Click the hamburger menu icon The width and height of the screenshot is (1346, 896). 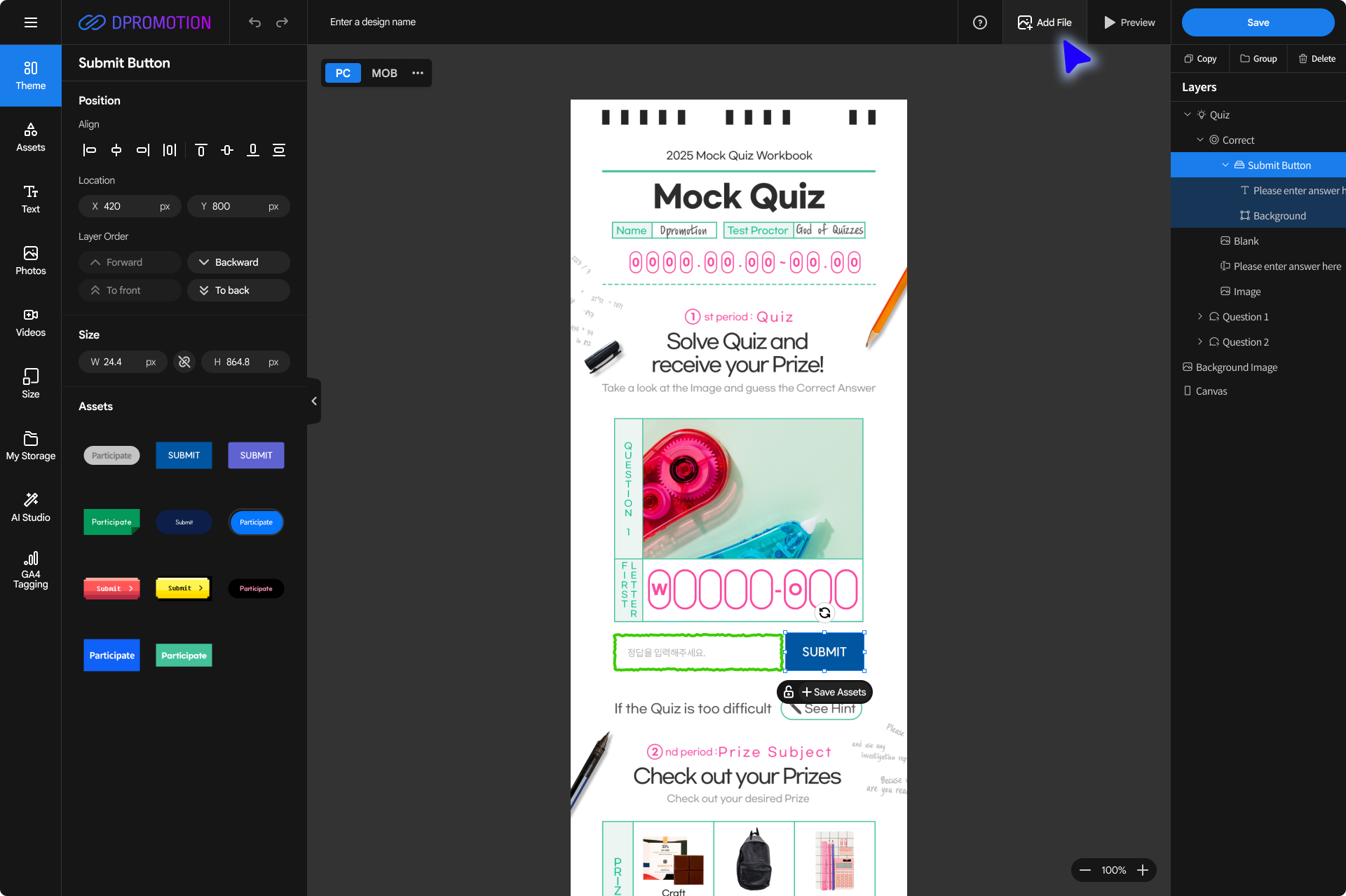coord(31,22)
